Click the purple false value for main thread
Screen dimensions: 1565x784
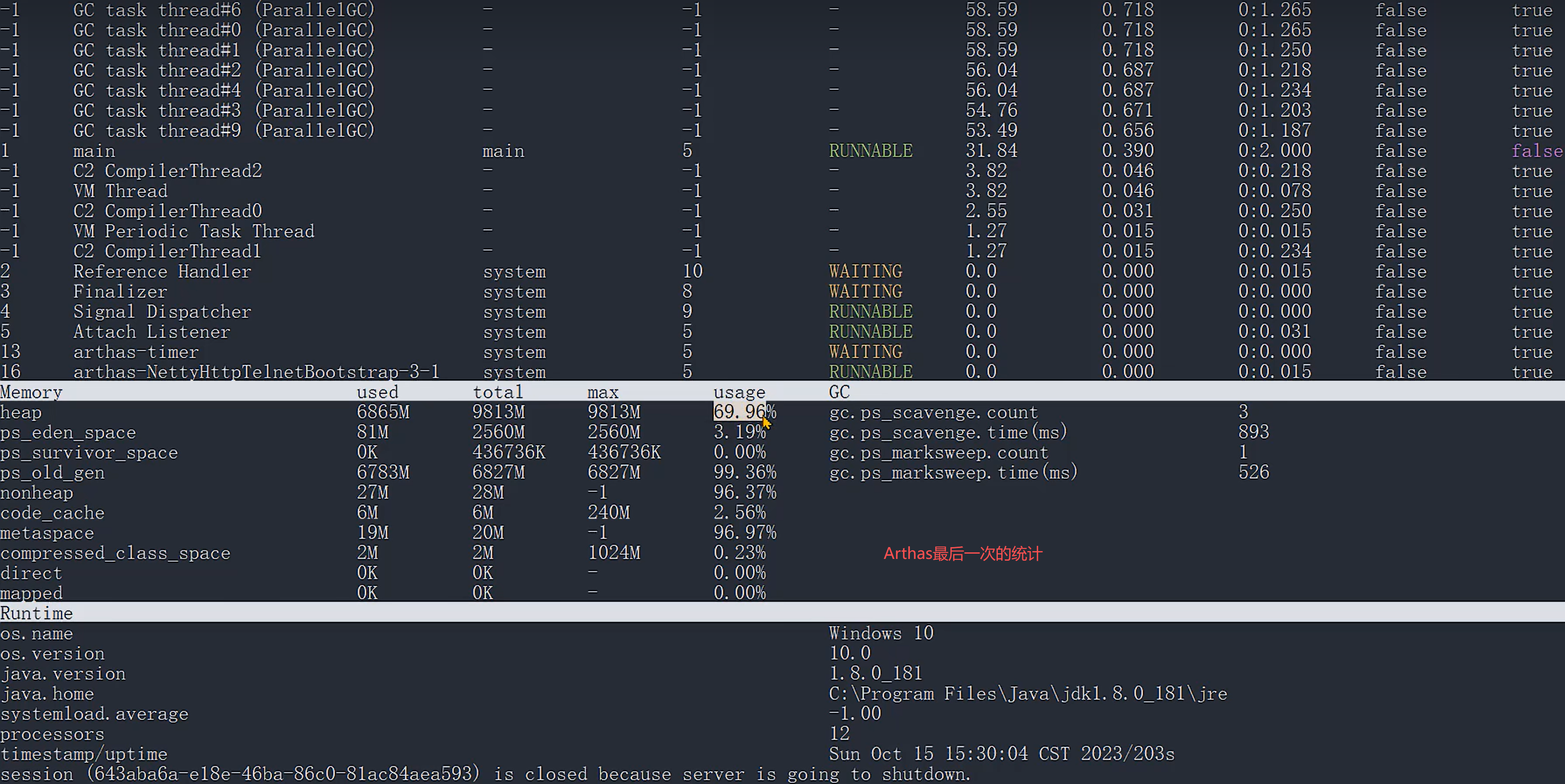[1537, 151]
